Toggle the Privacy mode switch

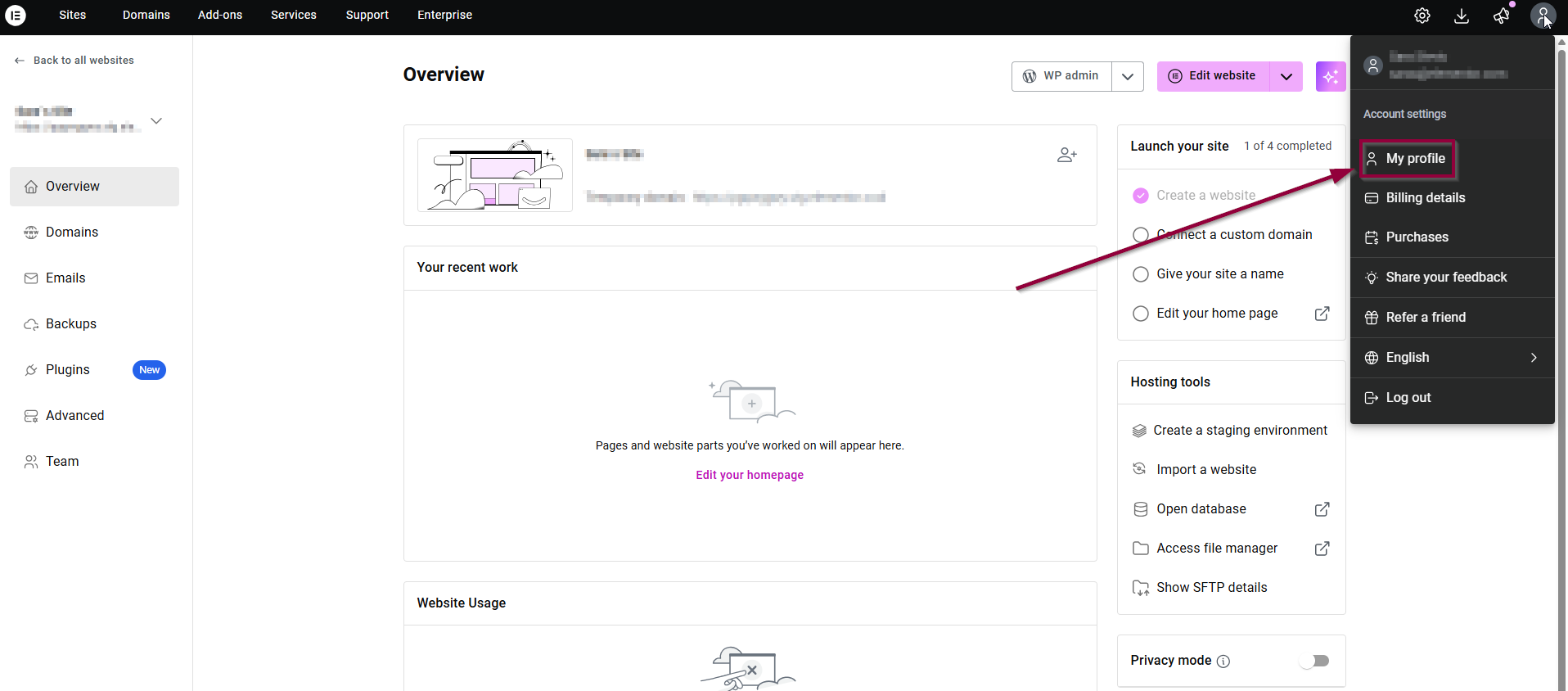pyautogui.click(x=1314, y=661)
